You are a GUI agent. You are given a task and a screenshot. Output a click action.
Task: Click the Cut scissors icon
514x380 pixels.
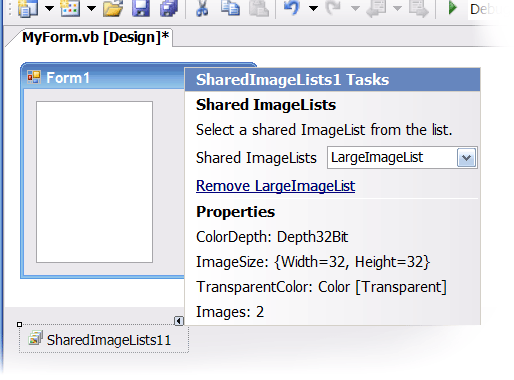tap(202, 8)
